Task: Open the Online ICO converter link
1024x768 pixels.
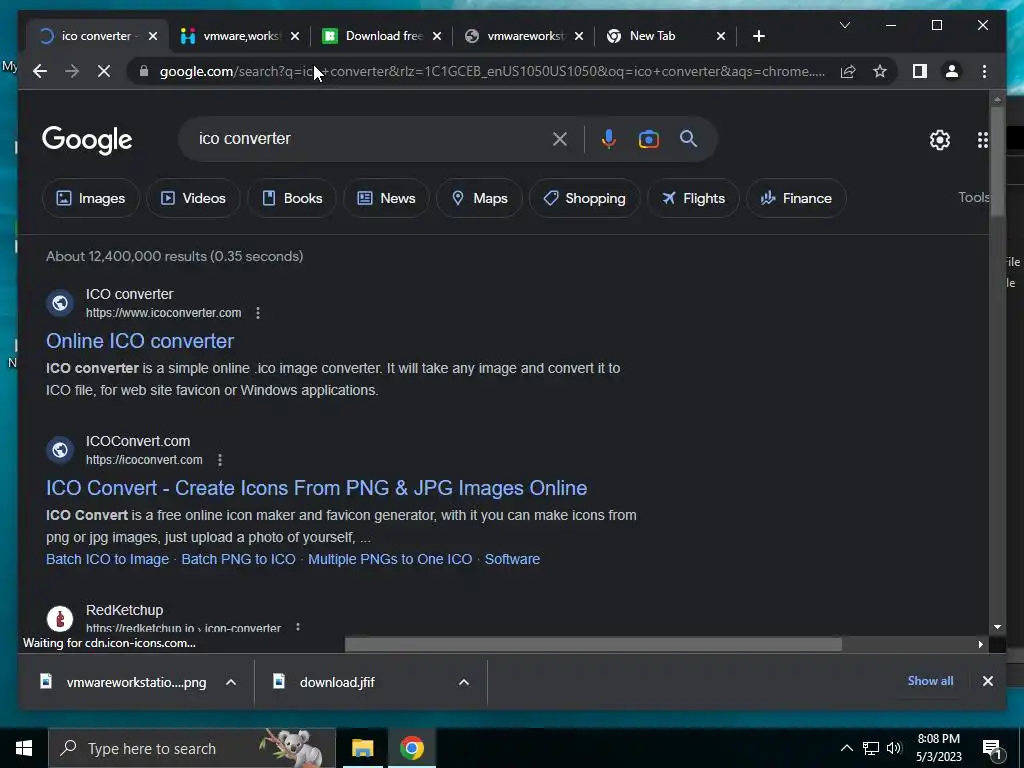Action: pyautogui.click(x=140, y=341)
